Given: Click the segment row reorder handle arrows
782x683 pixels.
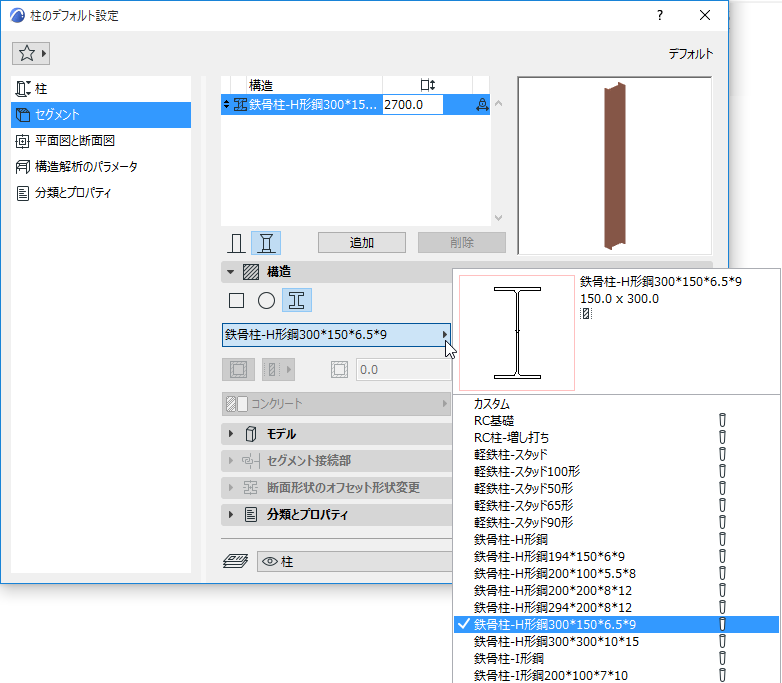Looking at the screenshot, I should coord(226,104).
